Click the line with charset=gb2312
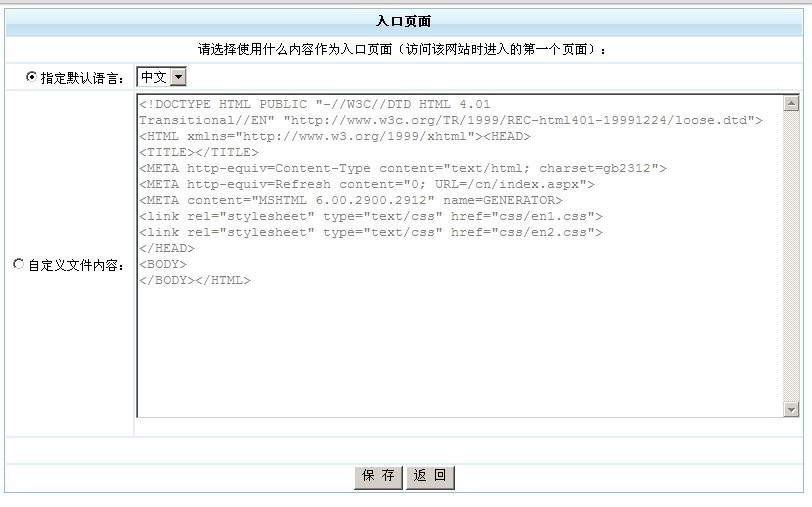 pos(402,168)
